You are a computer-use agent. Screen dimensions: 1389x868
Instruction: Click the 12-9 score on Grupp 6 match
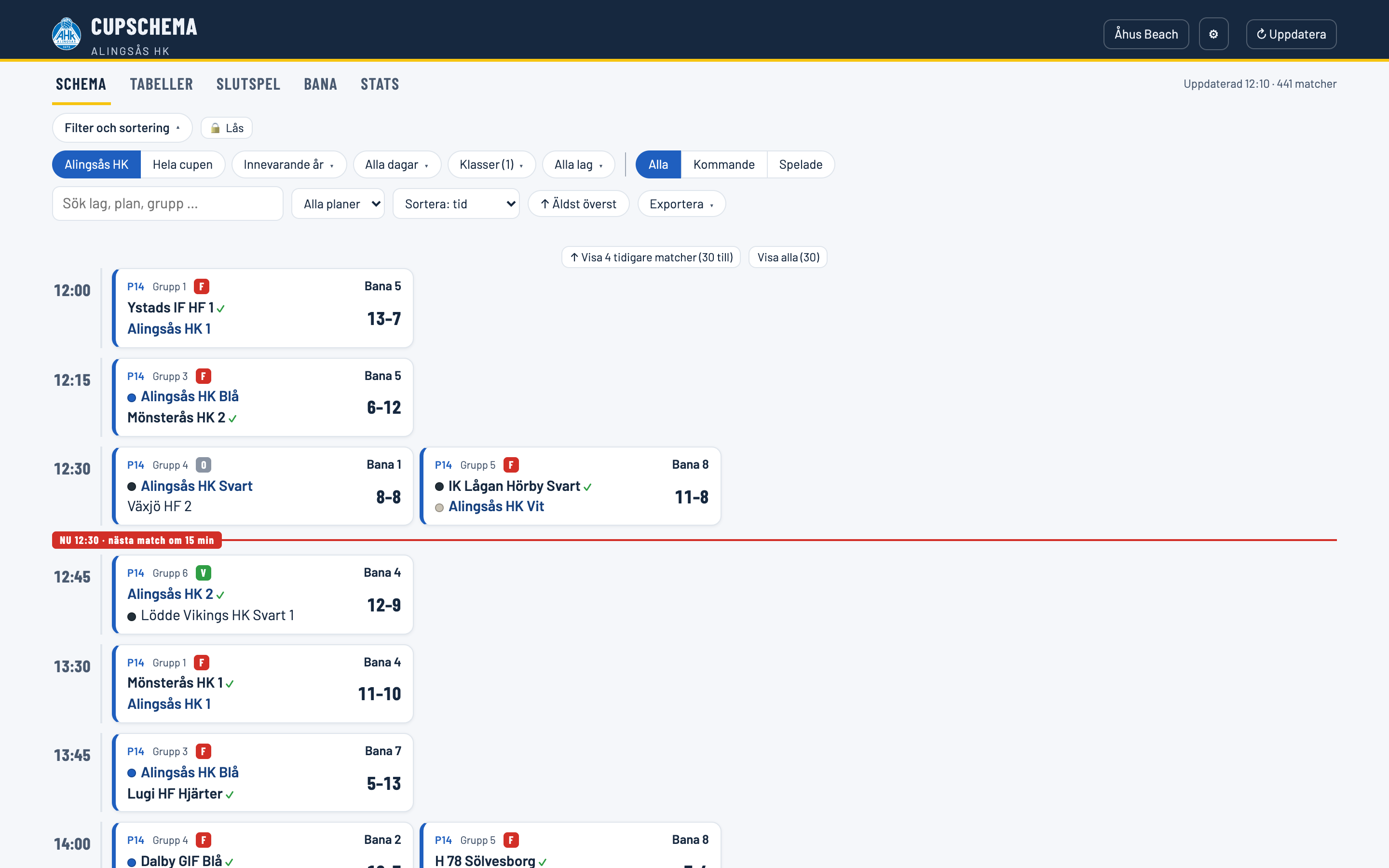tap(384, 605)
